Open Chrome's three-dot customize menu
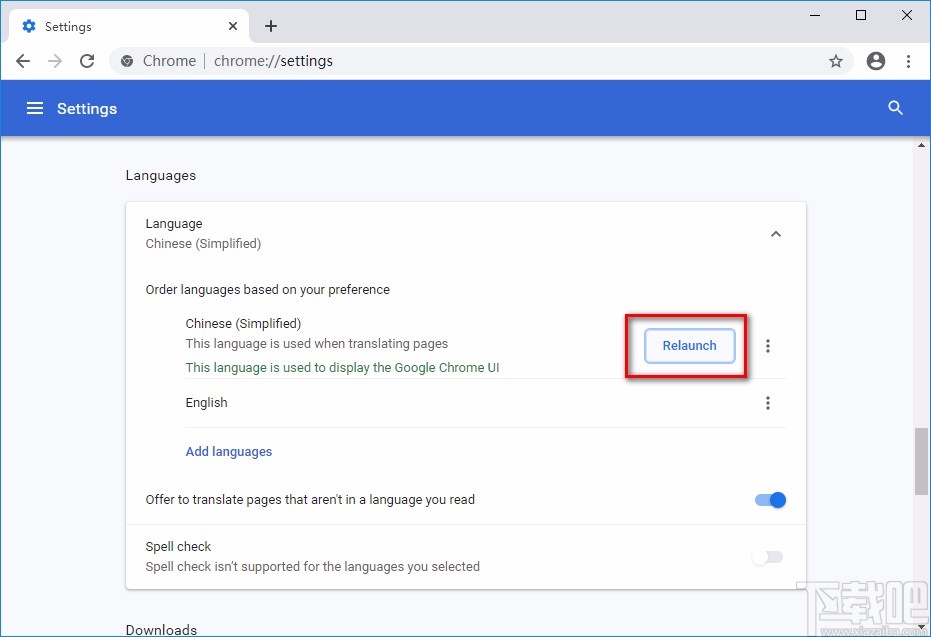This screenshot has height=637, width=931. (x=908, y=61)
